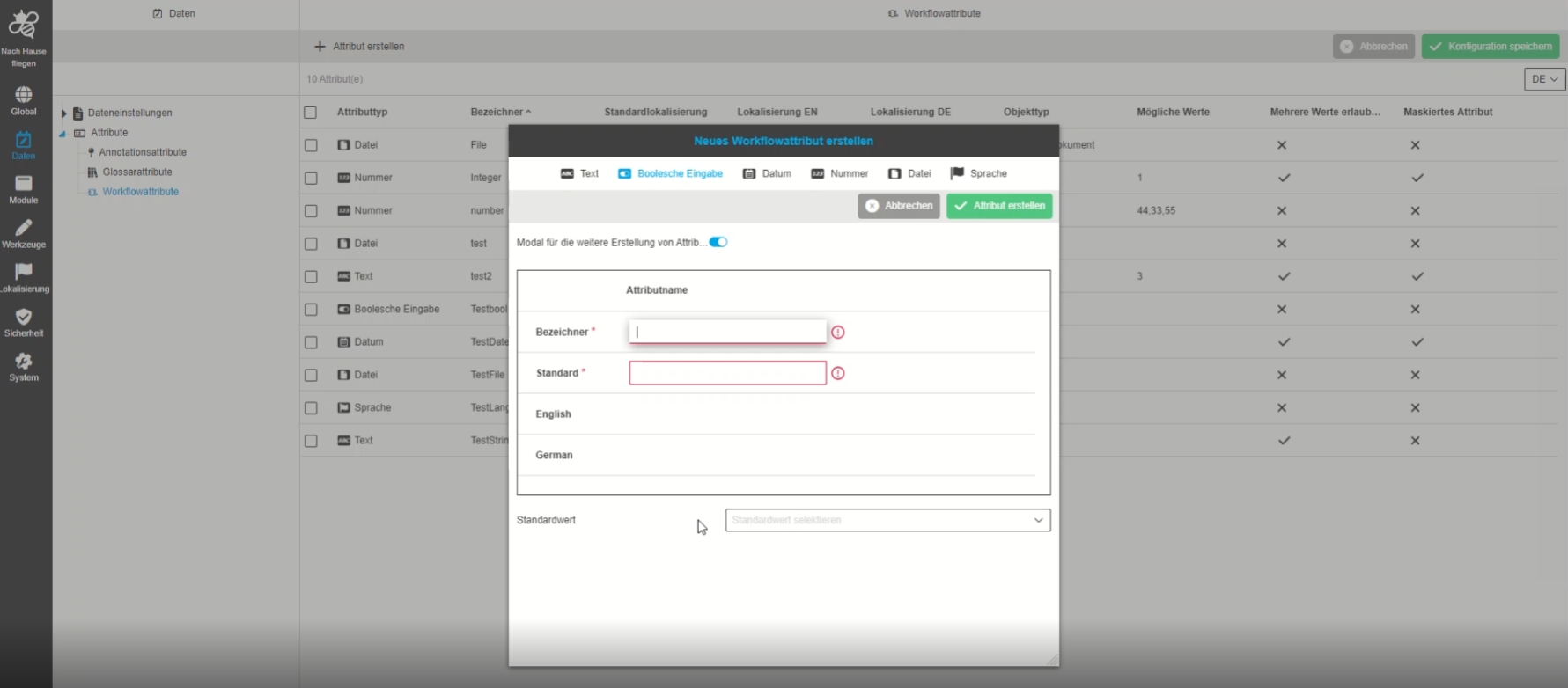The height and width of the screenshot is (688, 1568).
Task: Select the Datum attribute type tab
Action: pyautogui.click(x=767, y=174)
